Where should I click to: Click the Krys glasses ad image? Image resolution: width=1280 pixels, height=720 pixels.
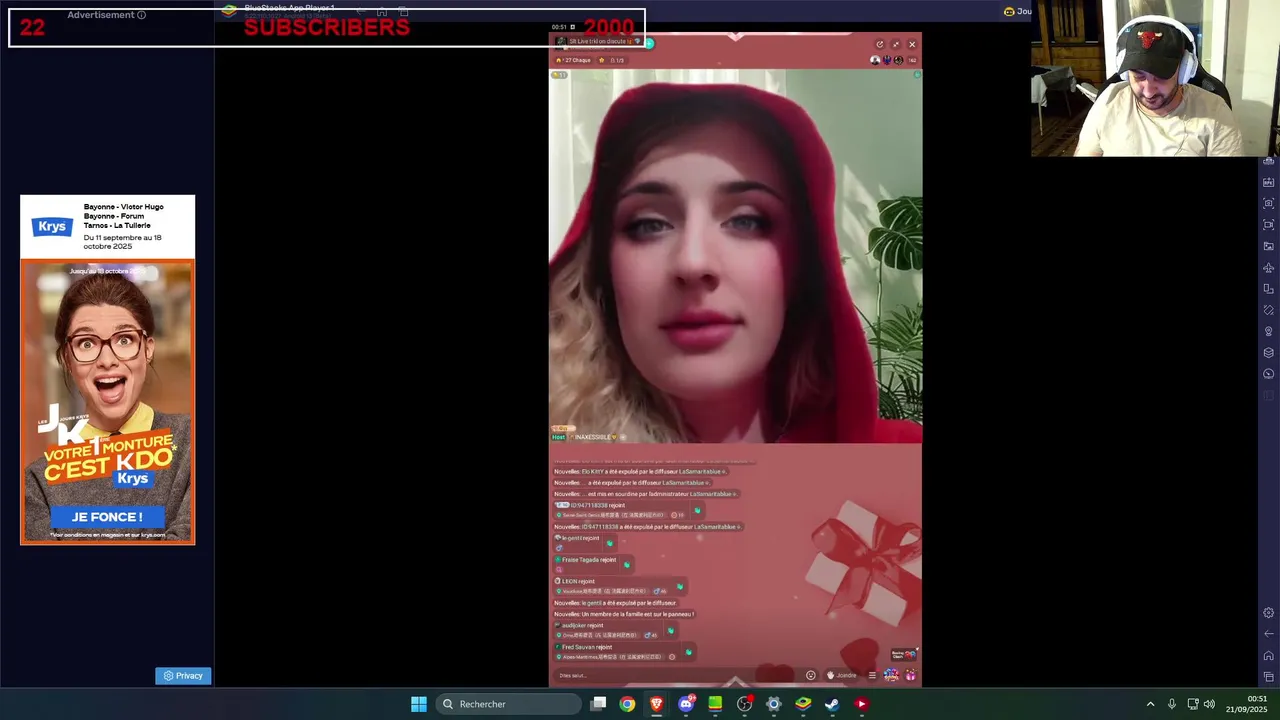pyautogui.click(x=107, y=402)
